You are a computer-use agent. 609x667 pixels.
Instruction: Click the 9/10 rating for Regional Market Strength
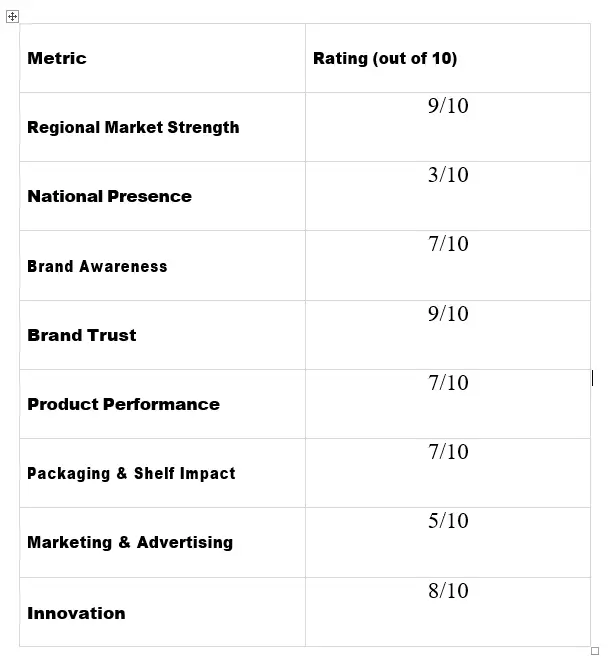point(448,105)
